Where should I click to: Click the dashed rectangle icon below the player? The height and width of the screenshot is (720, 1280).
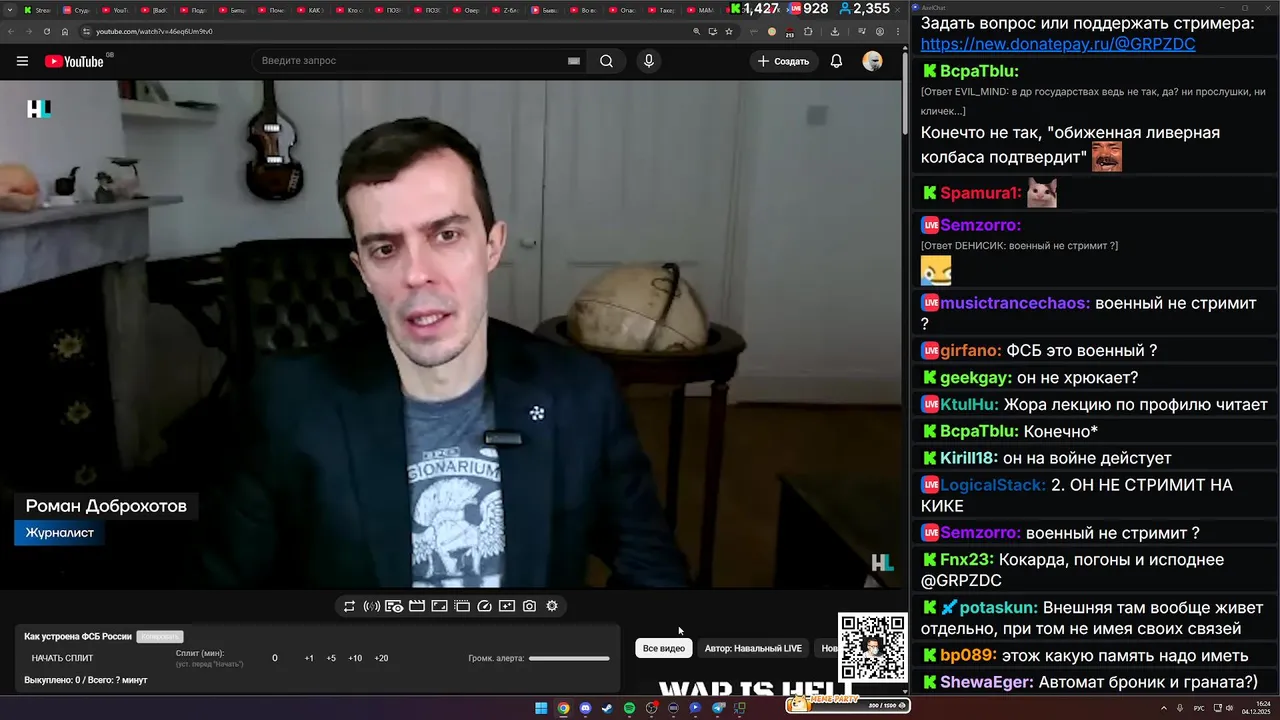click(462, 606)
